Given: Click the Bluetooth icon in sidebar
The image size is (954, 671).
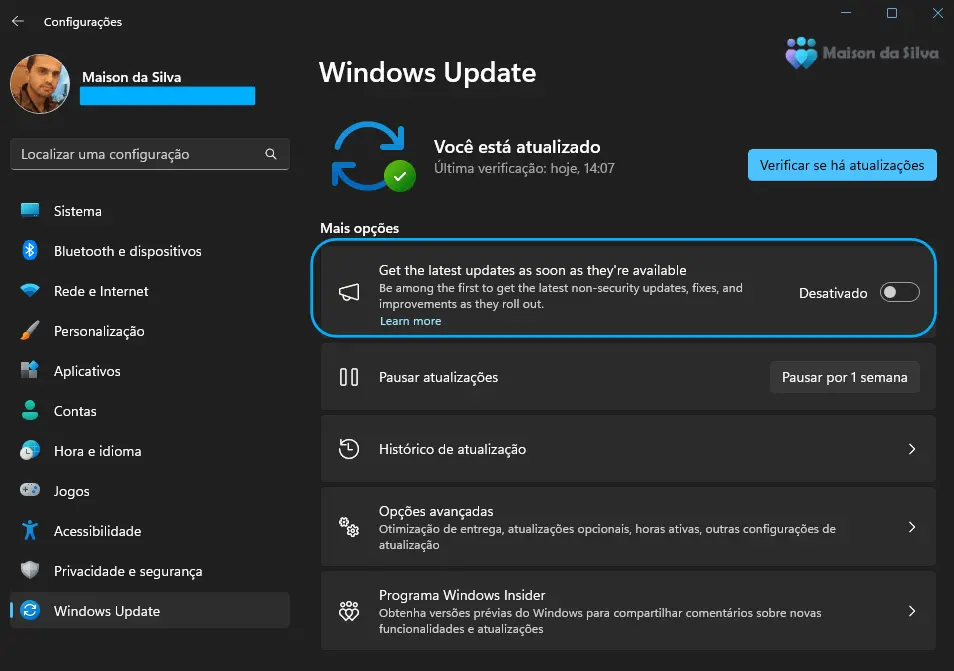Looking at the screenshot, I should (x=30, y=251).
